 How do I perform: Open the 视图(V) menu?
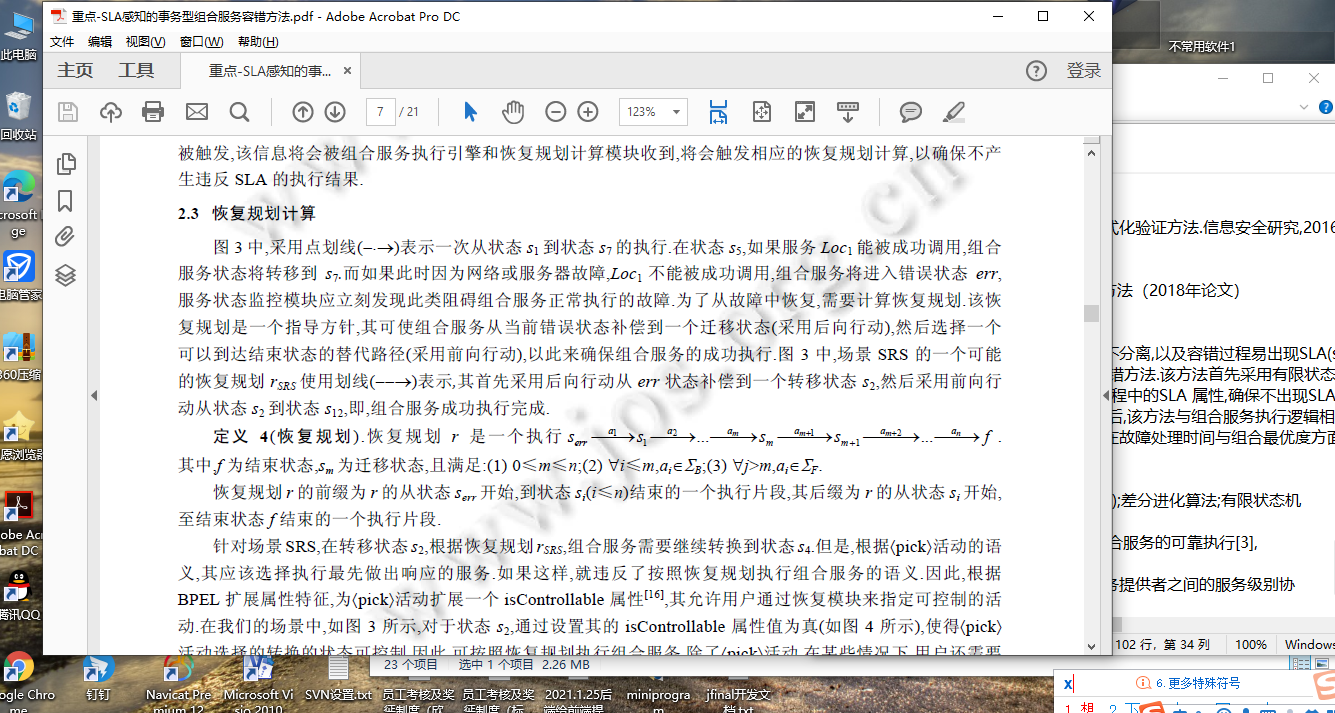[145, 41]
